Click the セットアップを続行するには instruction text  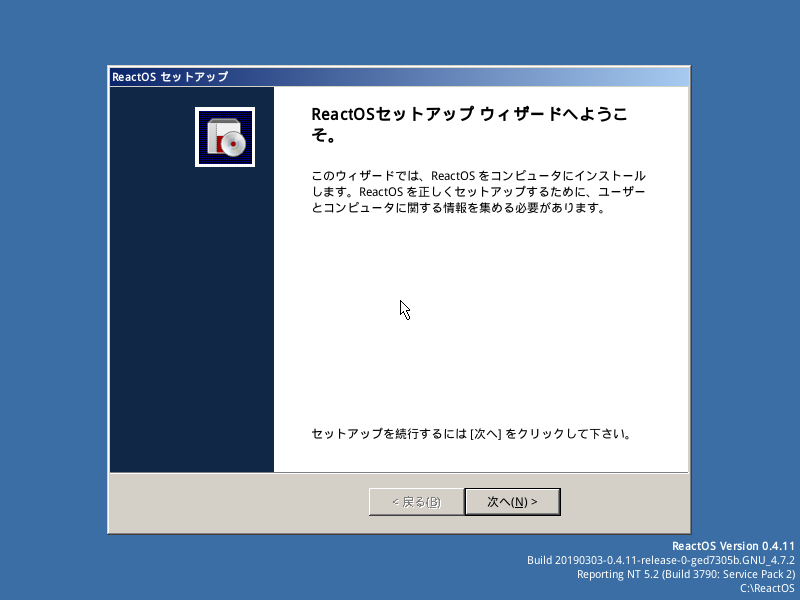click(x=471, y=434)
